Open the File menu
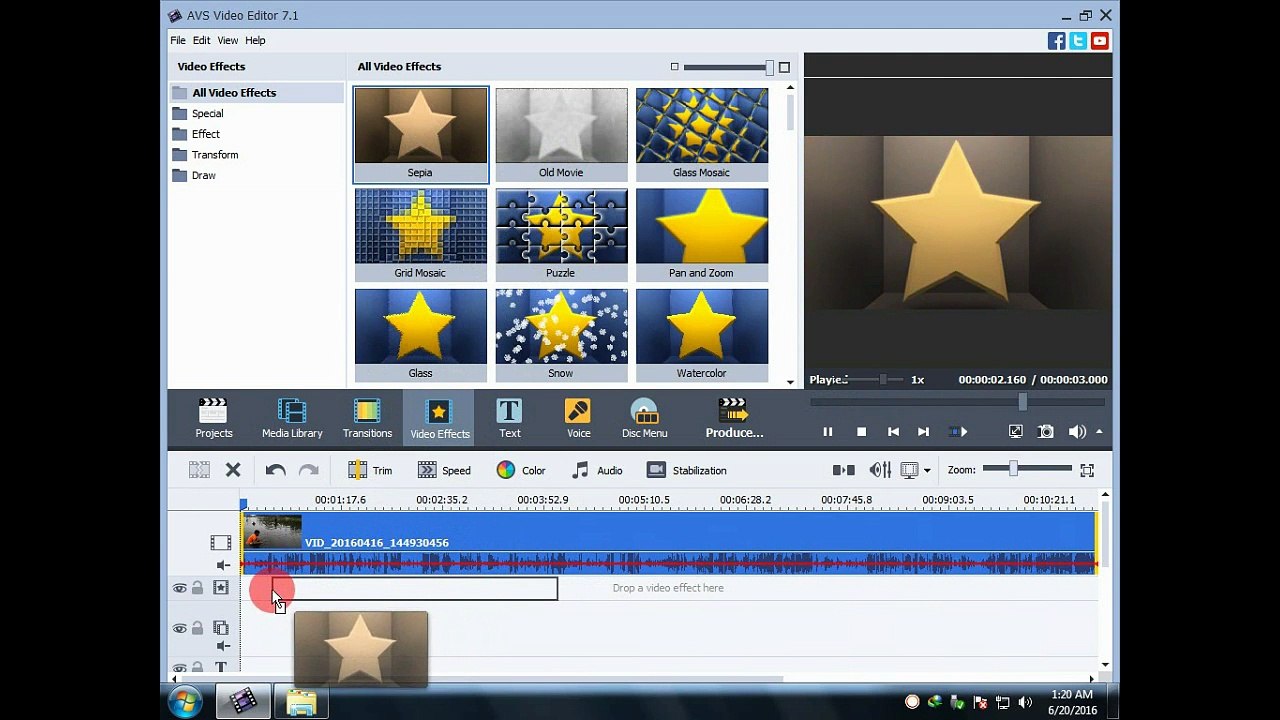Image resolution: width=1280 pixels, height=720 pixels. coord(178,40)
